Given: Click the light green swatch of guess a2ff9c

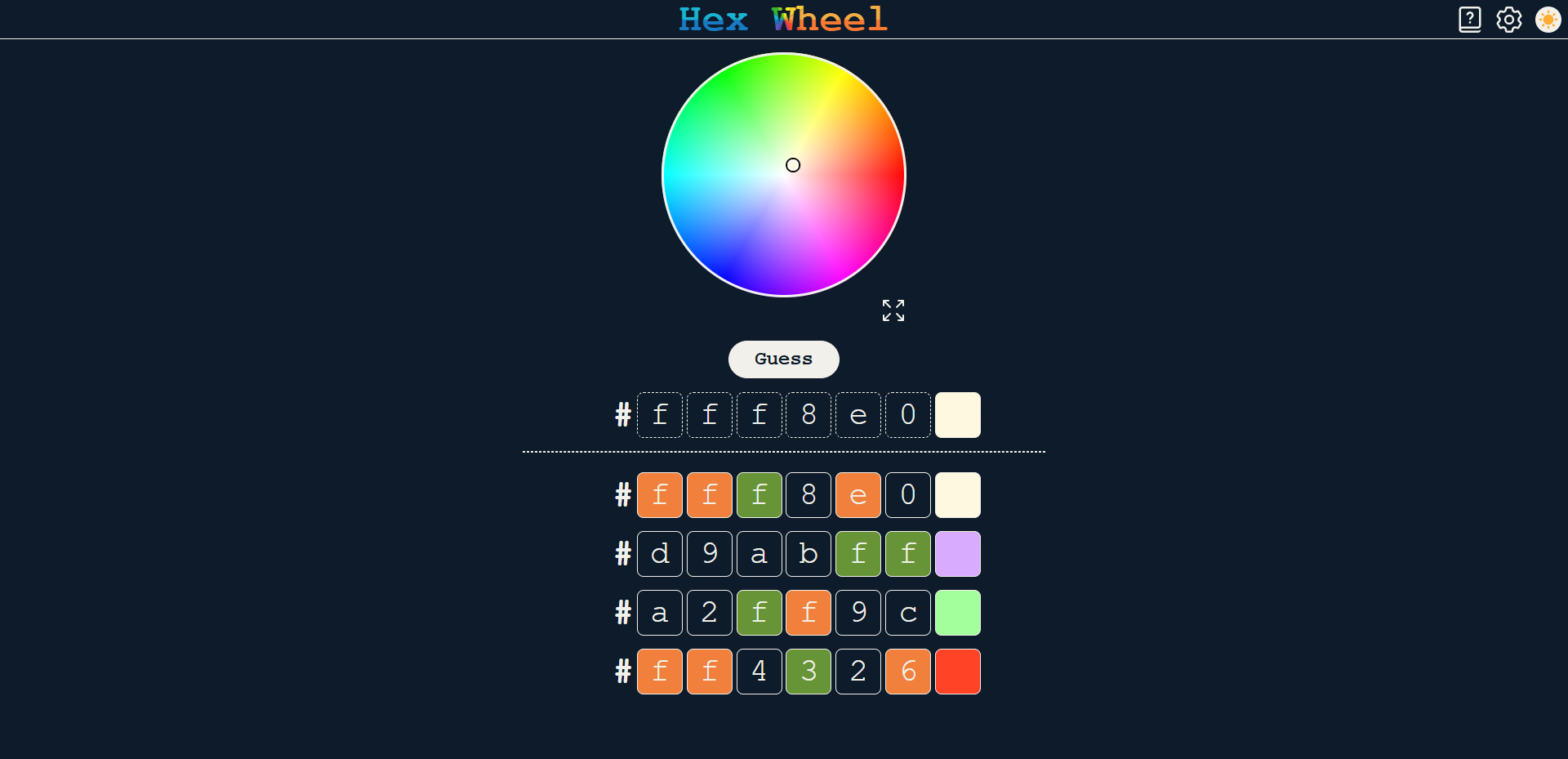Looking at the screenshot, I should tap(957, 613).
